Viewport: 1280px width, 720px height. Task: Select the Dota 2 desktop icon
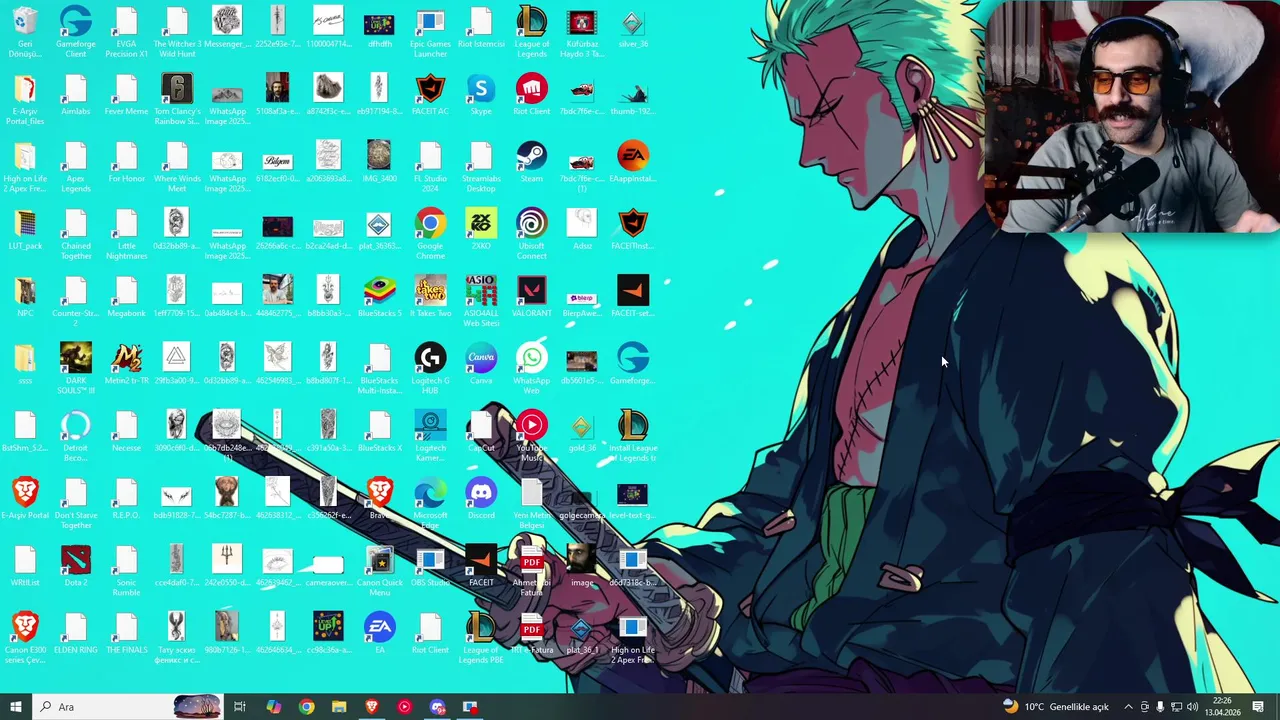[x=76, y=566]
